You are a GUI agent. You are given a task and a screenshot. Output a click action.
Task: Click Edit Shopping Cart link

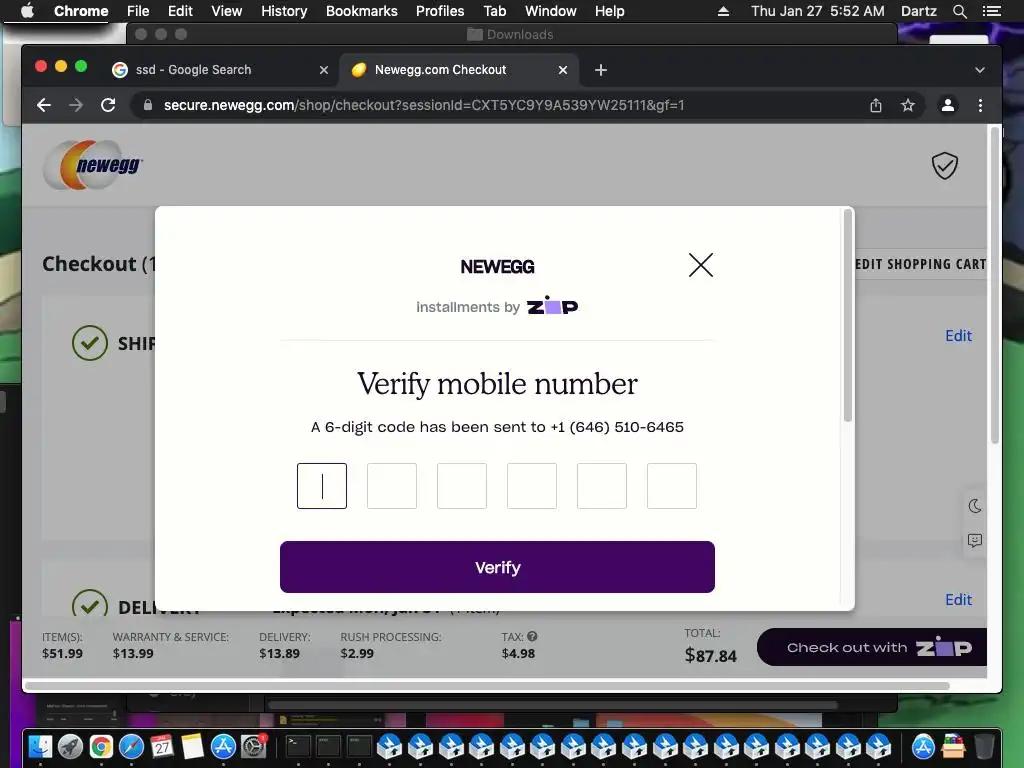[921, 264]
